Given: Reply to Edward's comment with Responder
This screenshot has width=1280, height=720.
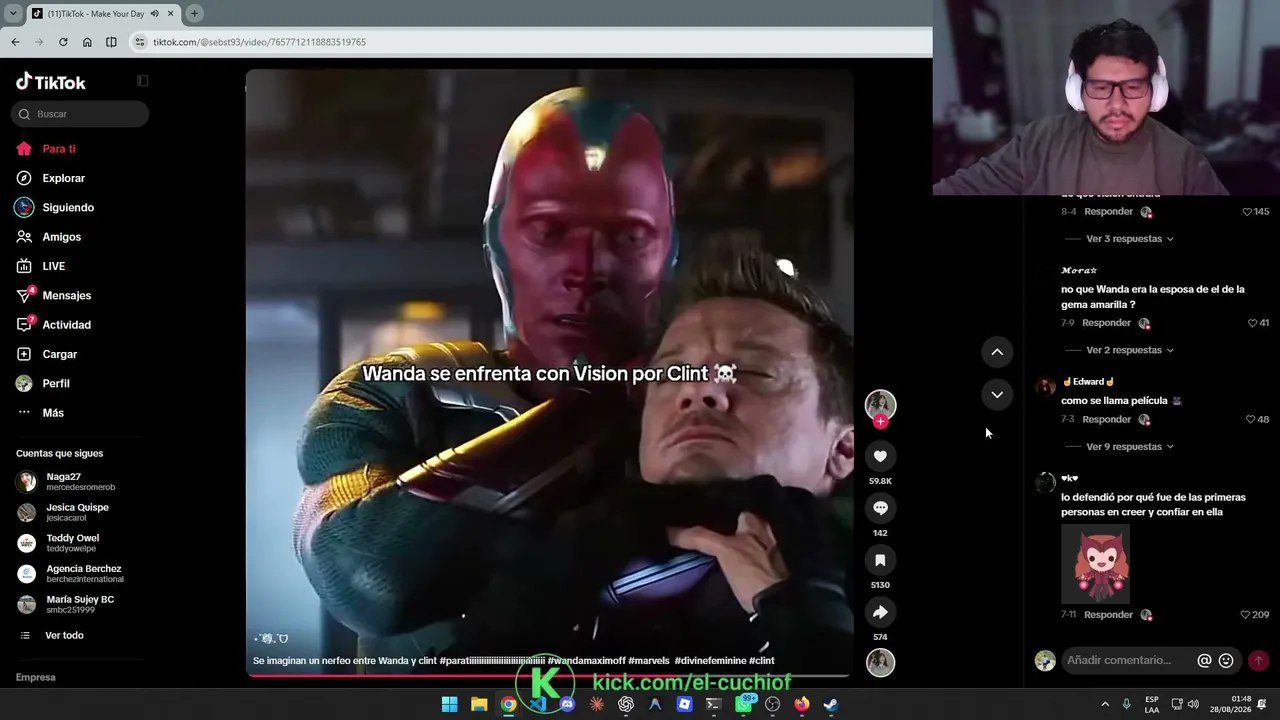Looking at the screenshot, I should [x=1106, y=419].
